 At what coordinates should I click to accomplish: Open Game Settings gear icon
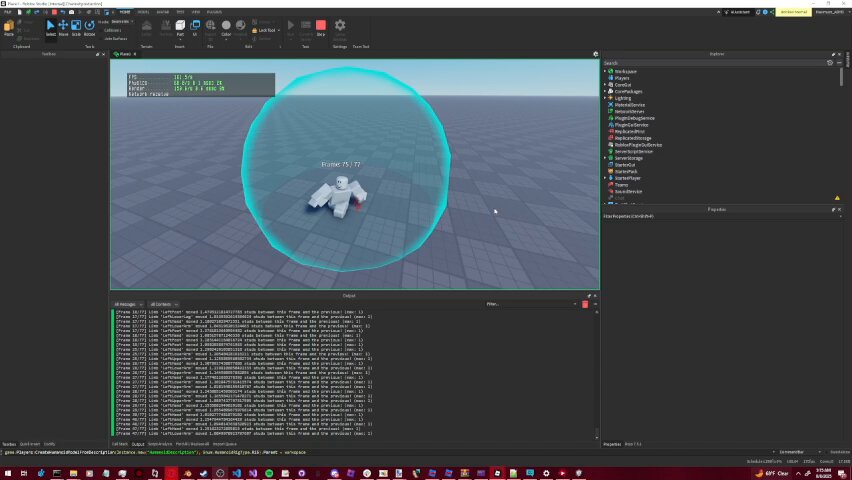[x=340, y=28]
